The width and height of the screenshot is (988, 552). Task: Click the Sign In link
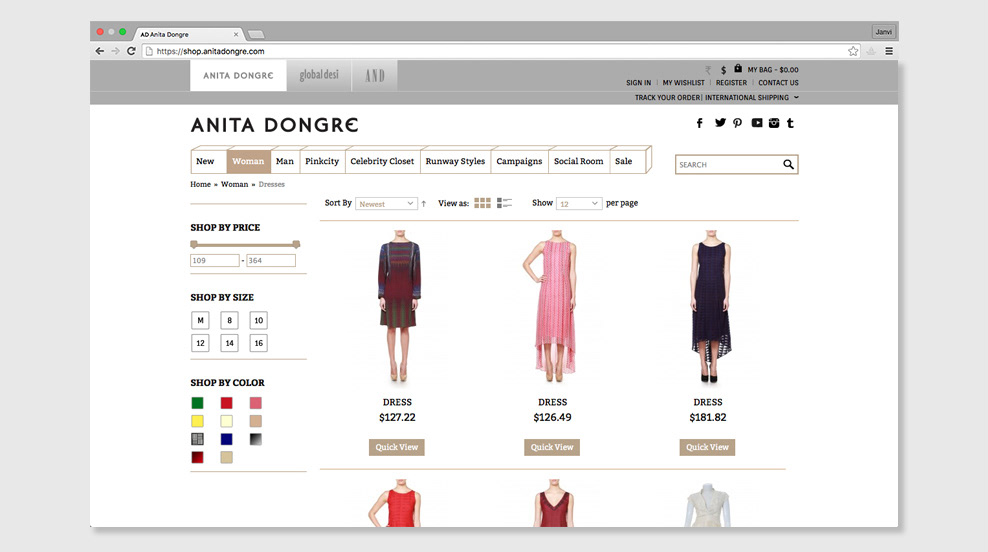pos(638,83)
